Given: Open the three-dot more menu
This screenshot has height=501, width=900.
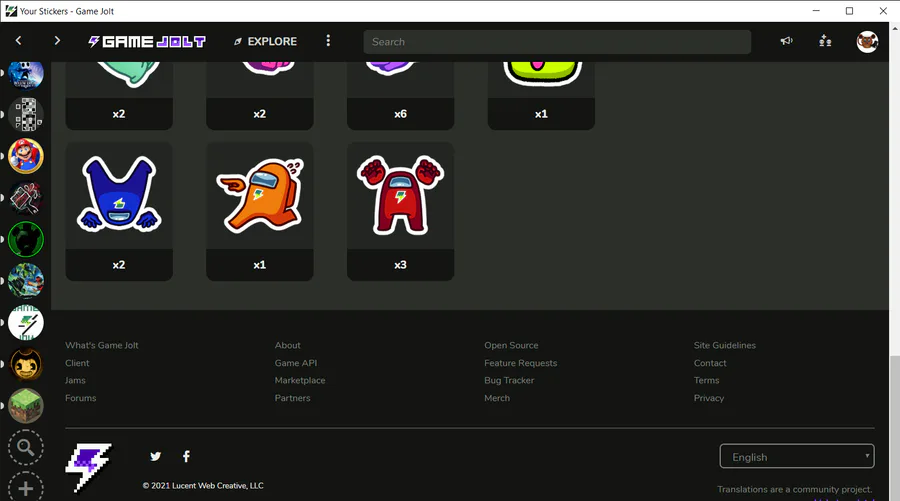Looking at the screenshot, I should [x=328, y=41].
